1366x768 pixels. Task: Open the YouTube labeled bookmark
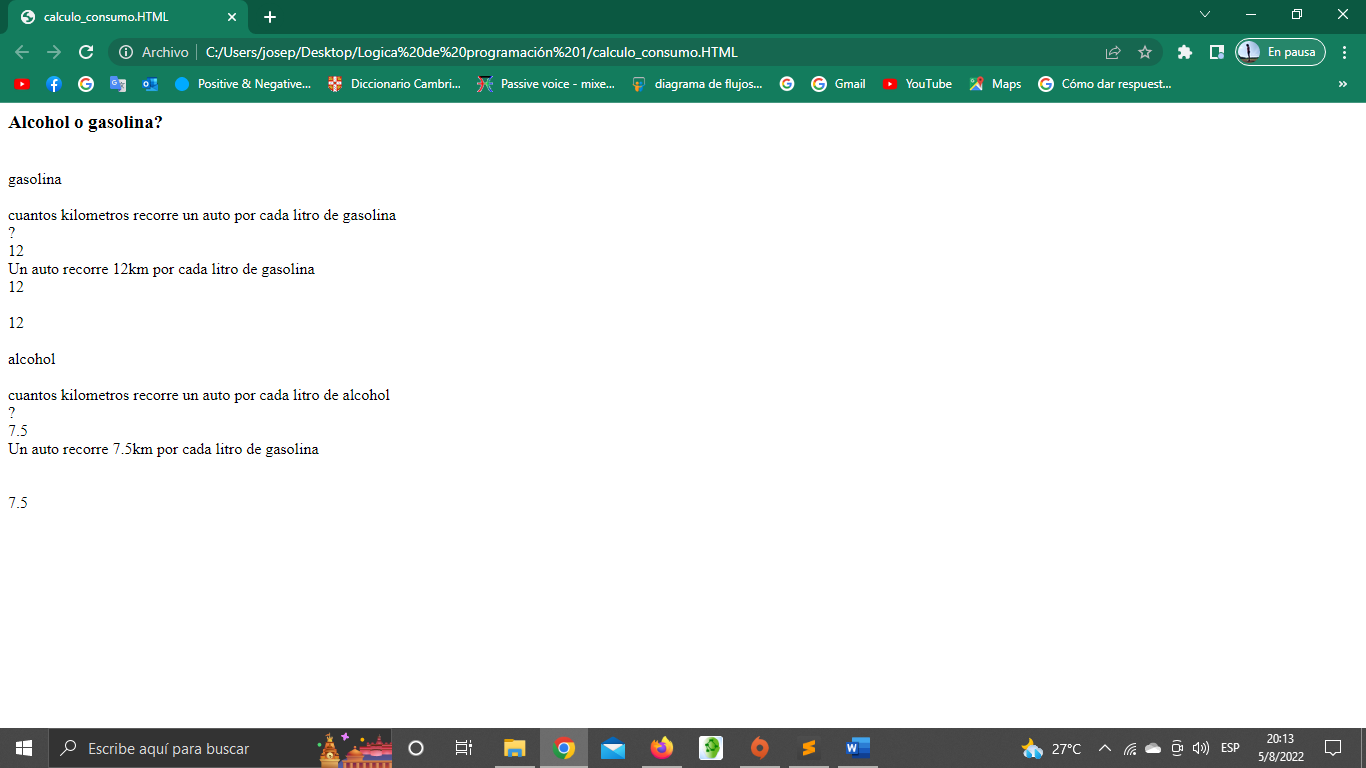click(x=917, y=84)
